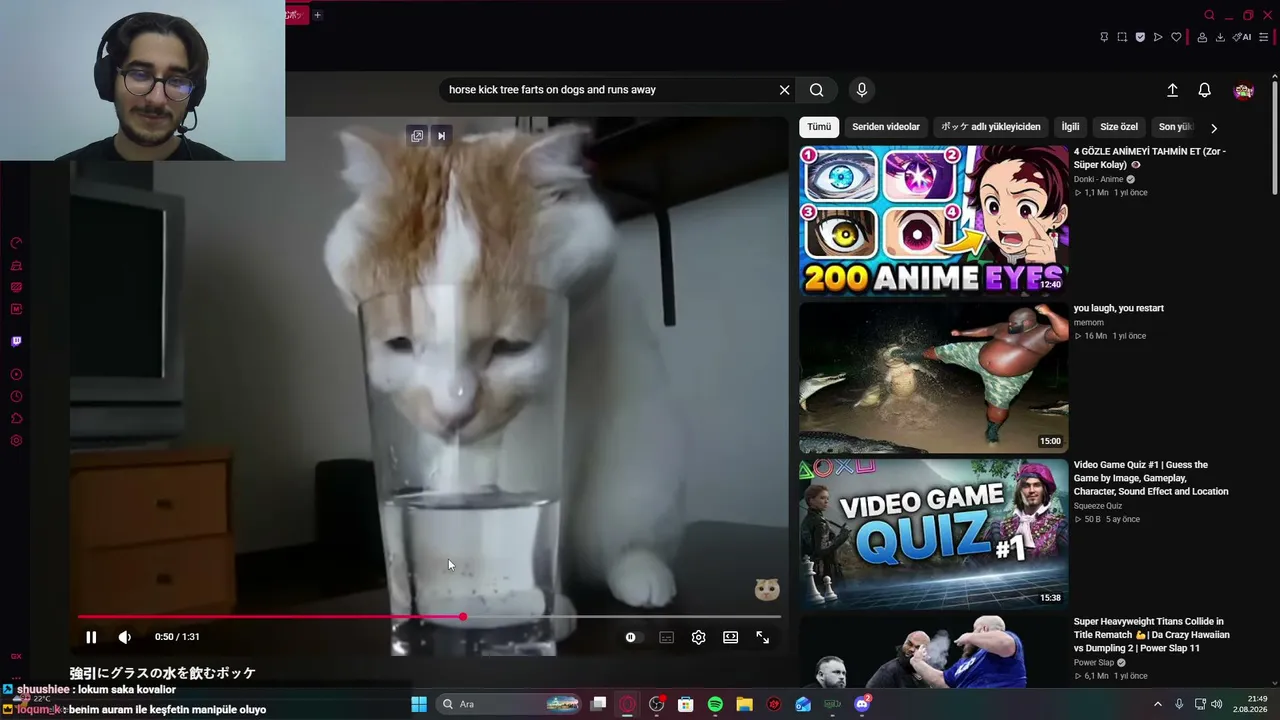Visit the memom channel

click(x=1089, y=322)
